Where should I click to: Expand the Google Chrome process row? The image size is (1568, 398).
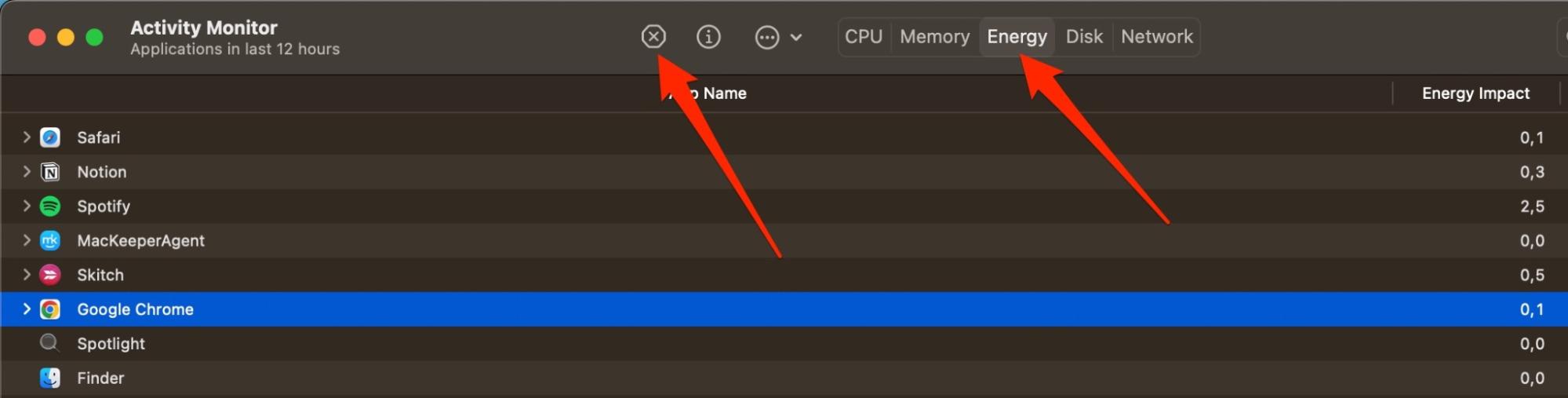click(27, 309)
